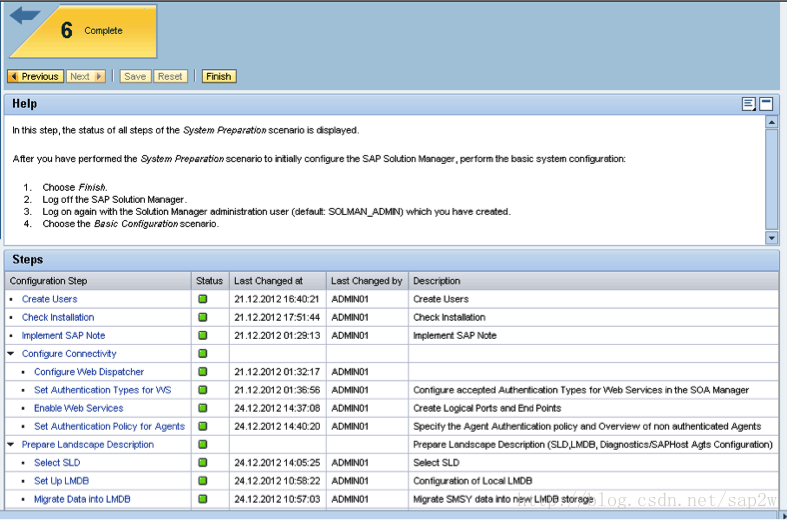Click the Reset button
Viewport: 788px width, 520px height.
click(x=170, y=76)
